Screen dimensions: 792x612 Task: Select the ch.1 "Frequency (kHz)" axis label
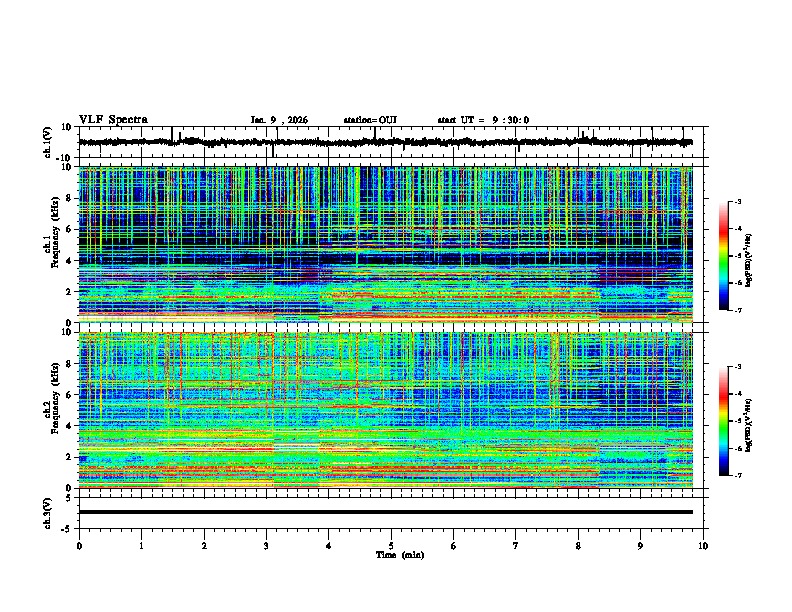pyautogui.click(x=55, y=233)
